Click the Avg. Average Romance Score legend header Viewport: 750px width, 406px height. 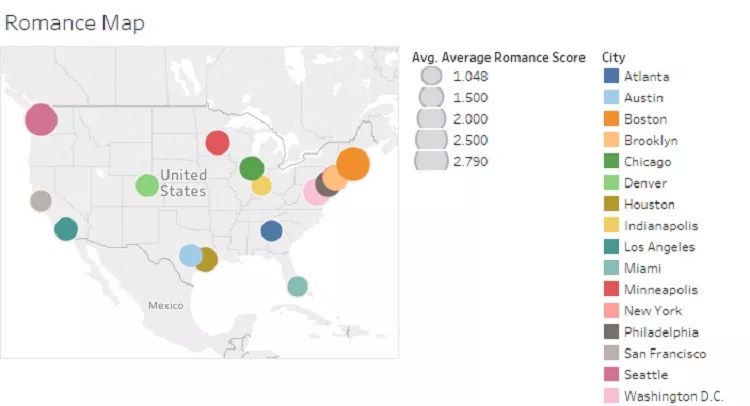pos(498,58)
